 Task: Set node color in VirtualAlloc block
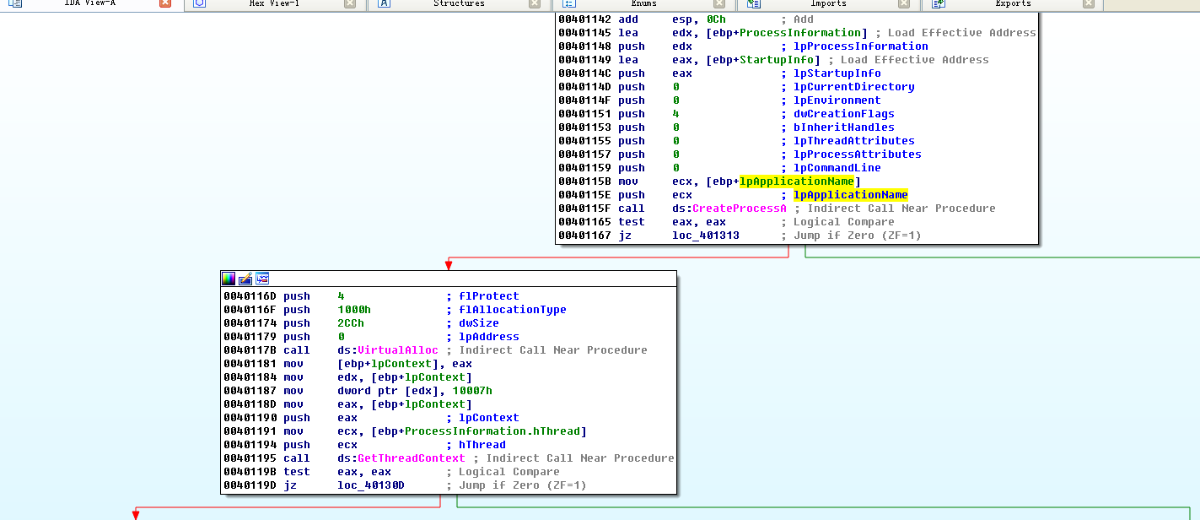(x=228, y=278)
